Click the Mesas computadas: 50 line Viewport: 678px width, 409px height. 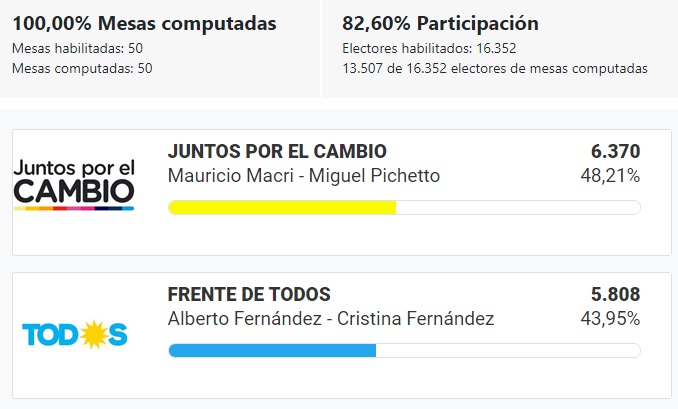(x=82, y=68)
